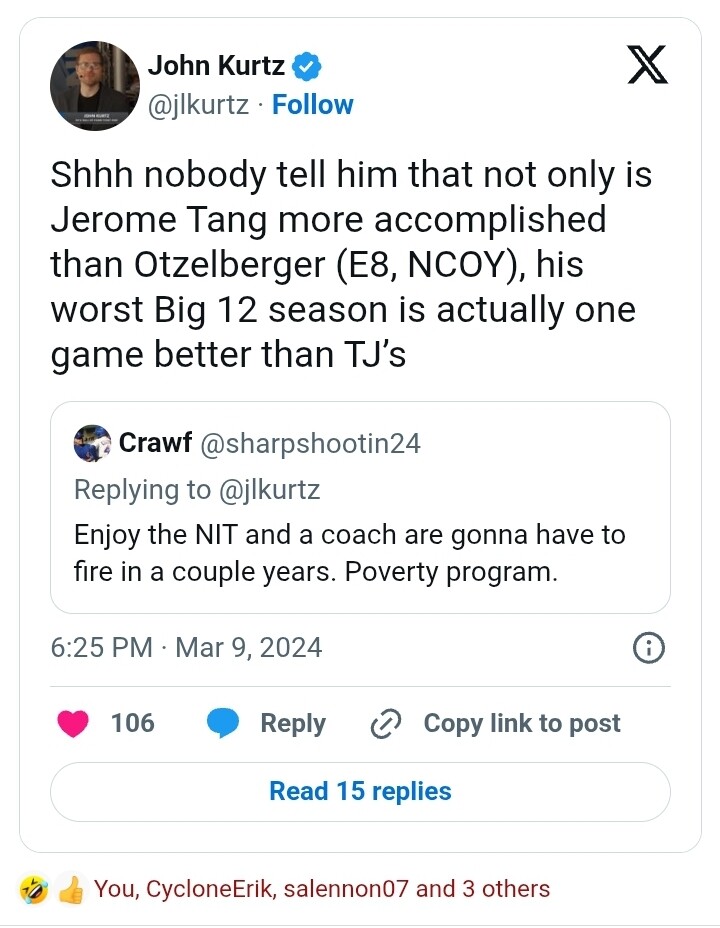Click the thumbs up emoji reaction
720x928 pixels.
69,888
